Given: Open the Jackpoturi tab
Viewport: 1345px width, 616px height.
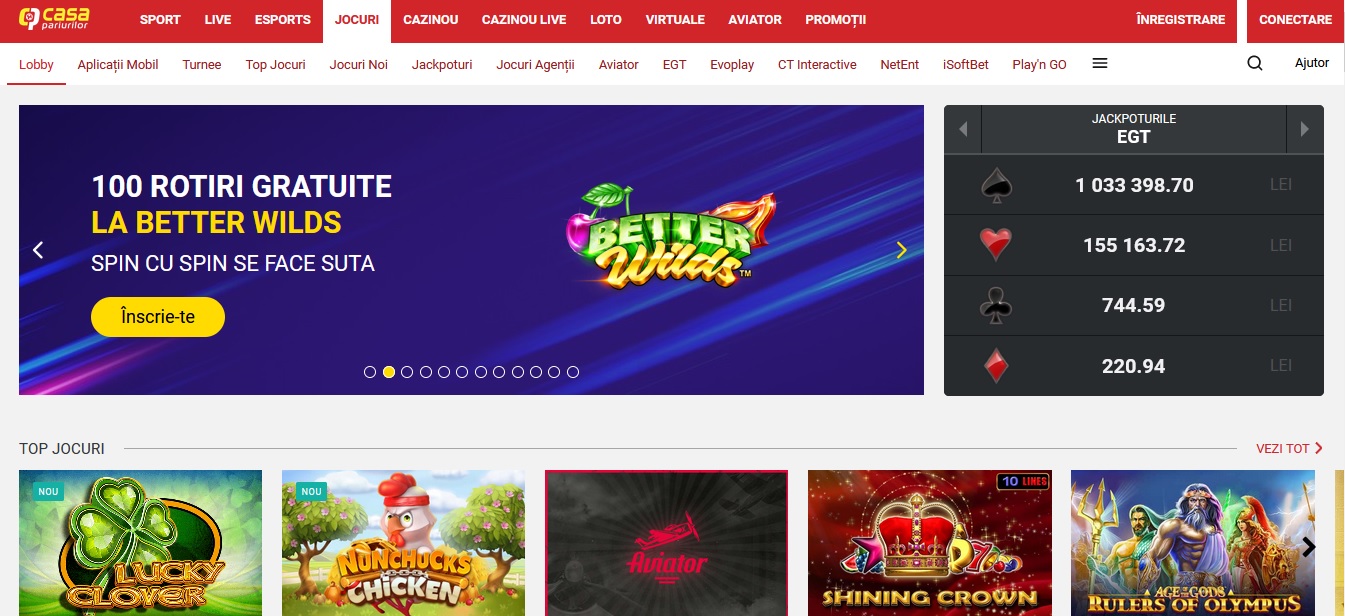Looking at the screenshot, I should (x=442, y=64).
